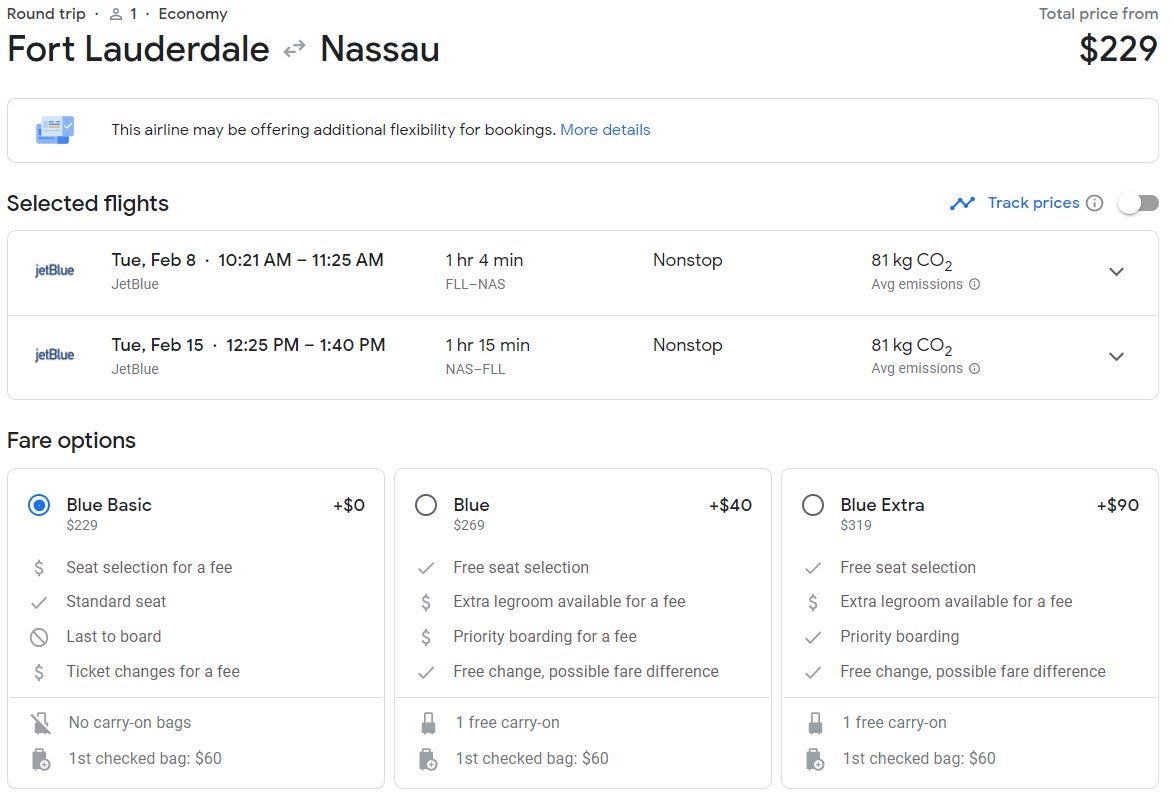Click the No carry-on bags icon
The image size is (1174, 796).
40,723
